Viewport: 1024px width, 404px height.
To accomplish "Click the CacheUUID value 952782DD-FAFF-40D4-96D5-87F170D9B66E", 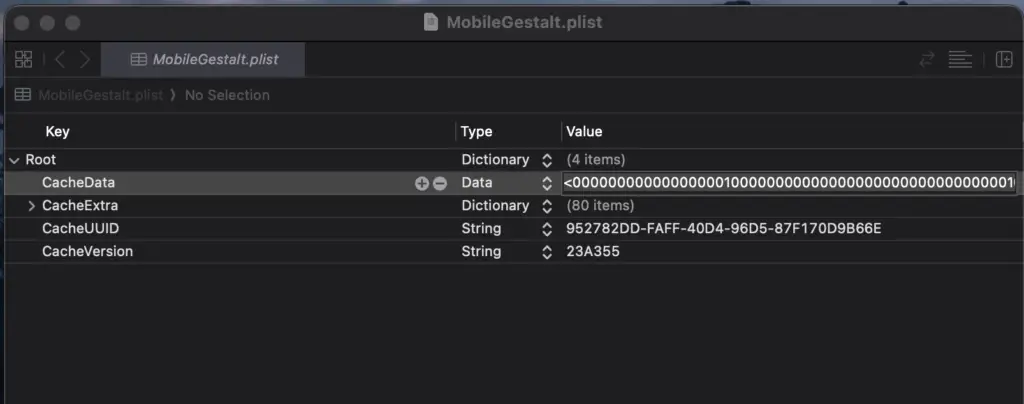I will 724,229.
